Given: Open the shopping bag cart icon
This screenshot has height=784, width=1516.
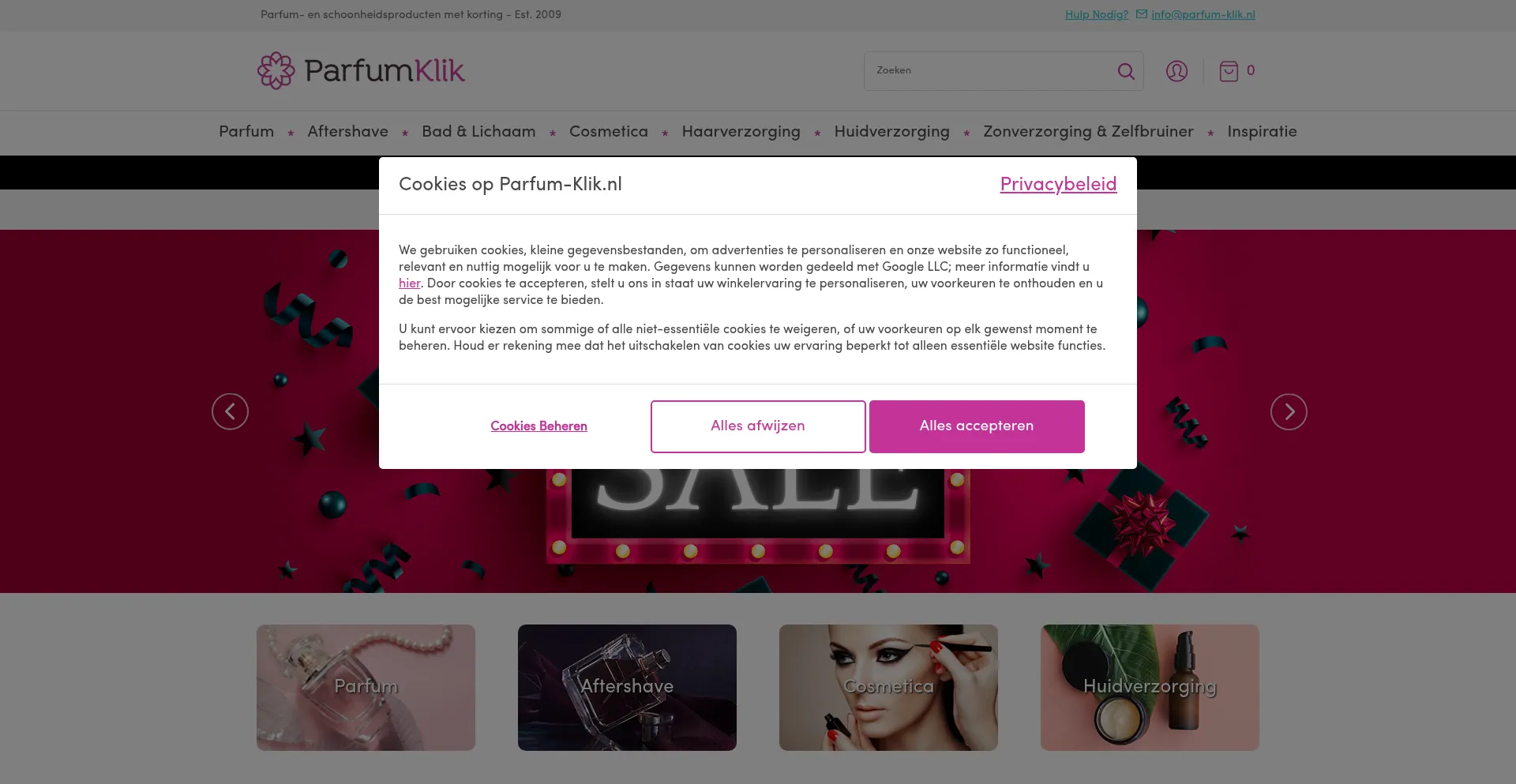Looking at the screenshot, I should tap(1229, 71).
